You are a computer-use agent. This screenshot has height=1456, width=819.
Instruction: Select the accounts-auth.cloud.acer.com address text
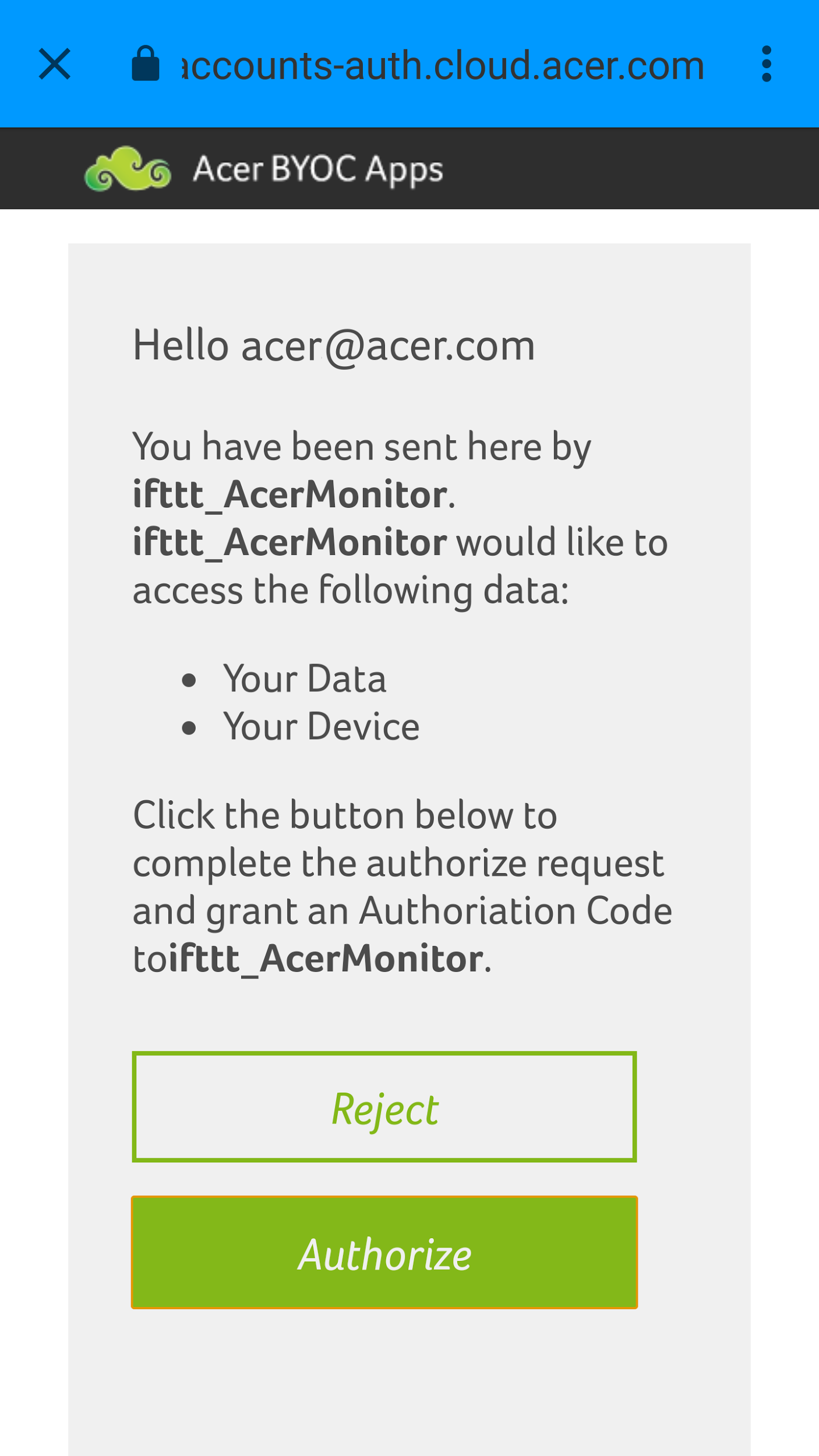(x=443, y=65)
